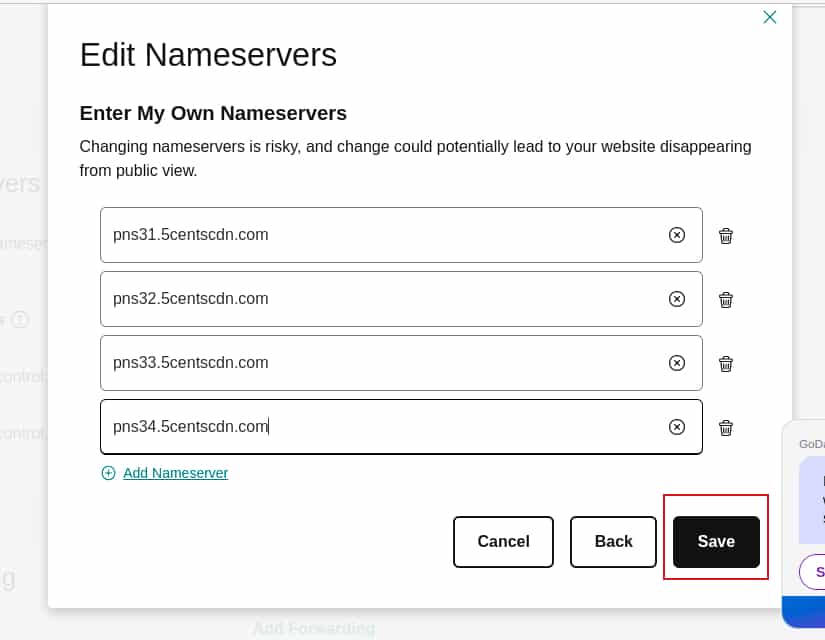Screen dimensions: 825x640
Task: Click the plus icon beside Add Nameserver
Action: click(x=108, y=473)
